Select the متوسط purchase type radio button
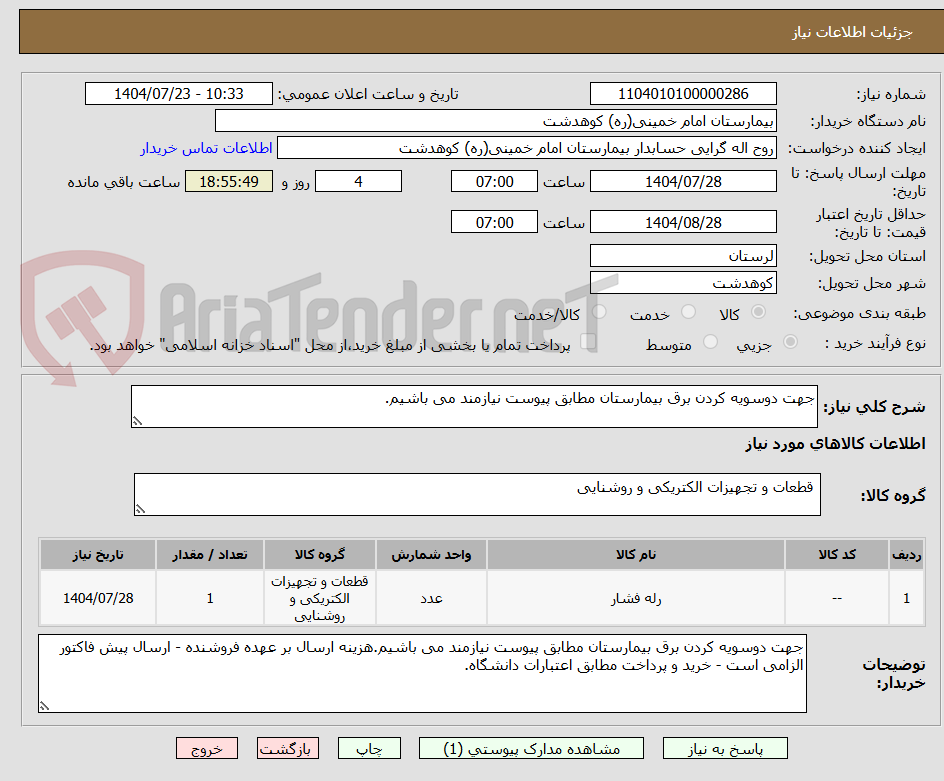 click(x=711, y=341)
